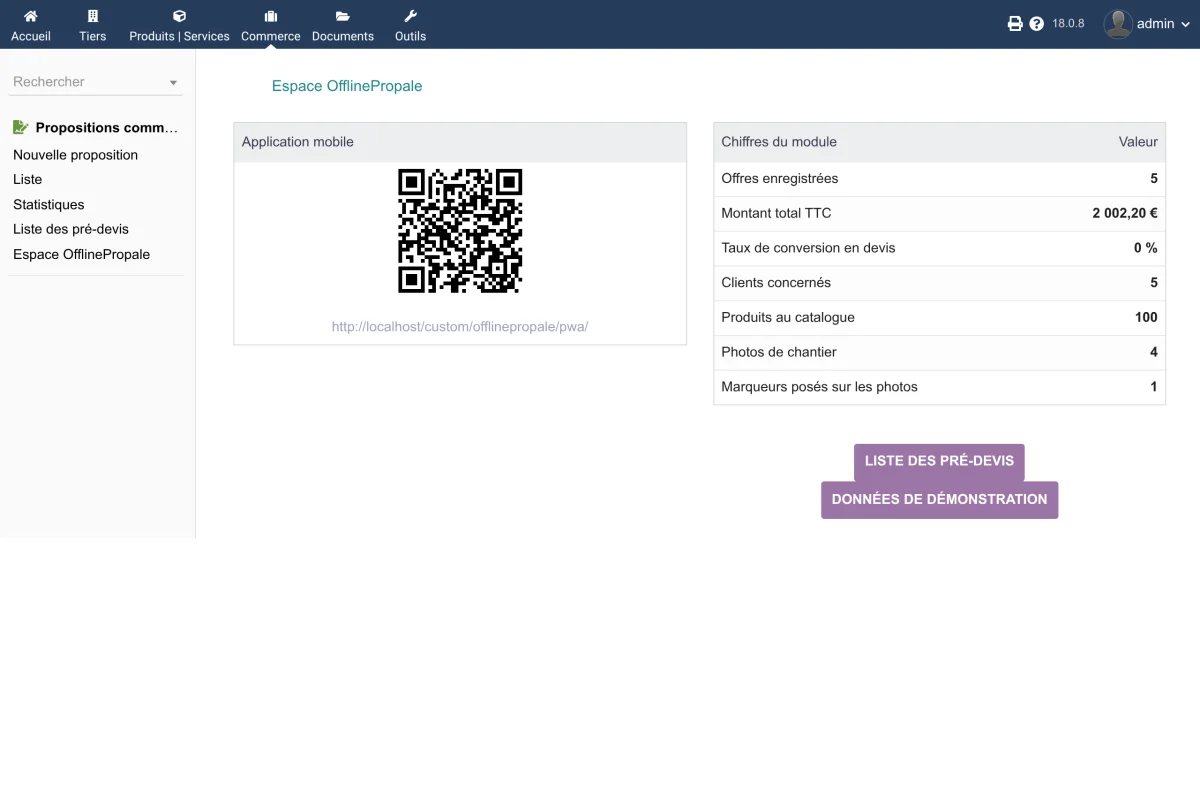The height and width of the screenshot is (807, 1200).
Task: Click the Marqueurs posés value 1
Action: (x=1154, y=387)
